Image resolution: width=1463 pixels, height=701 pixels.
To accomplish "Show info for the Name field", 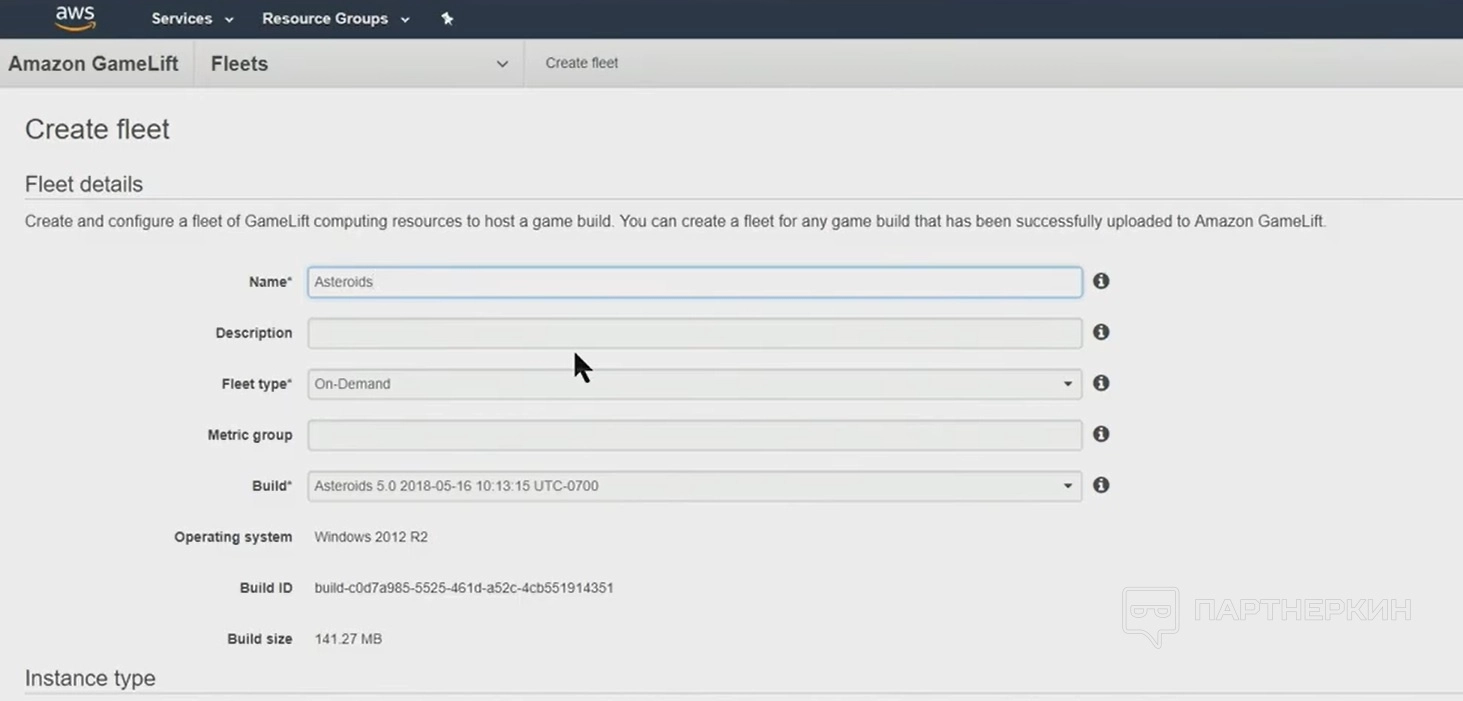I will 1101,281.
